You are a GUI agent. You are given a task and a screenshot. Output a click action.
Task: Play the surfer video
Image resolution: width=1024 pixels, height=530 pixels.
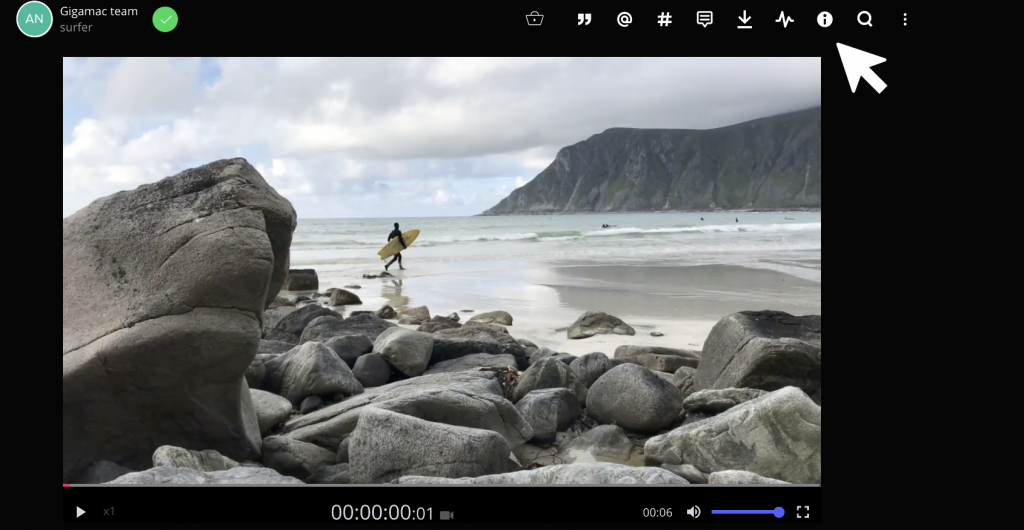(x=80, y=512)
